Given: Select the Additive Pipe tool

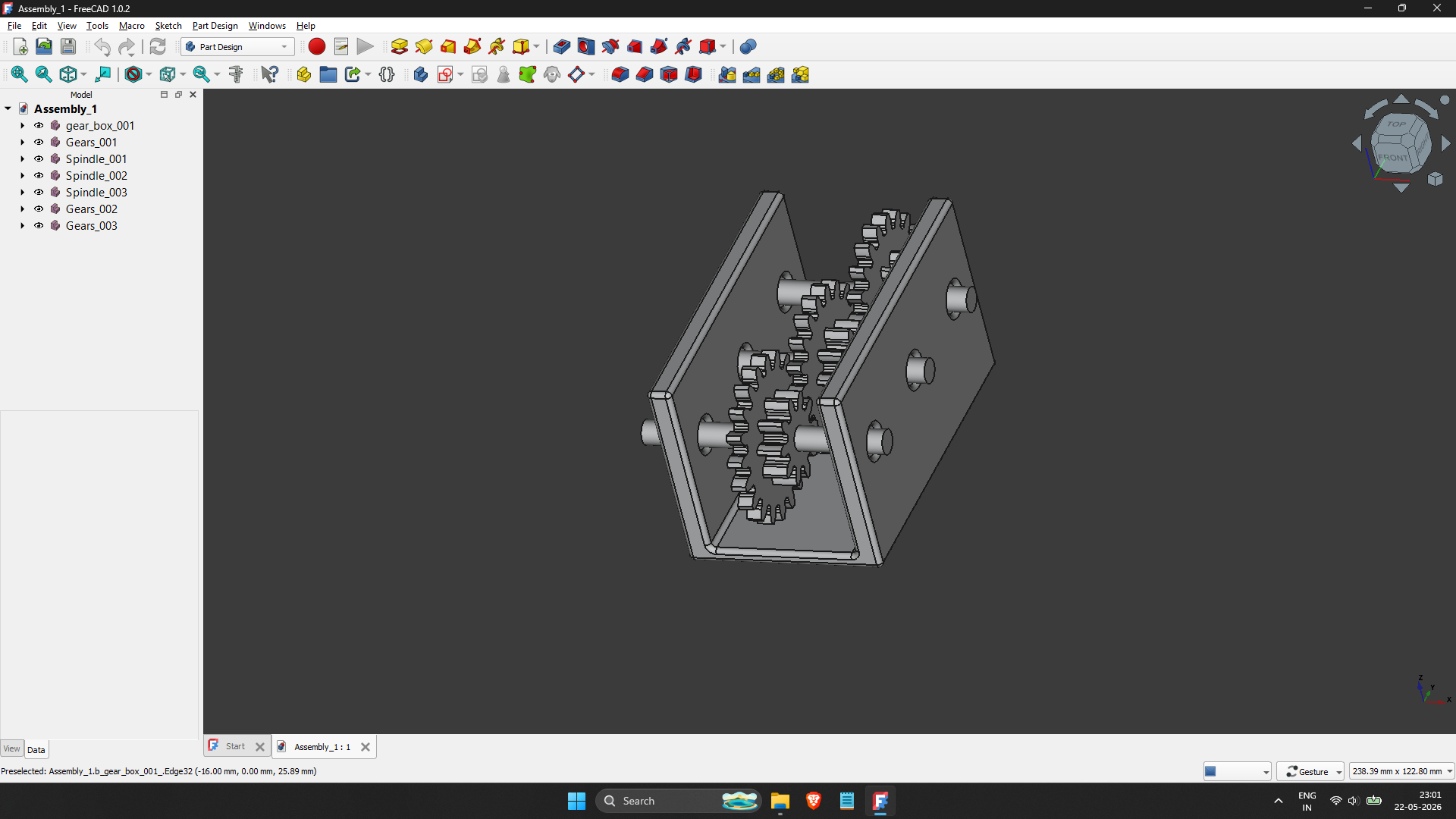Looking at the screenshot, I should 472,47.
